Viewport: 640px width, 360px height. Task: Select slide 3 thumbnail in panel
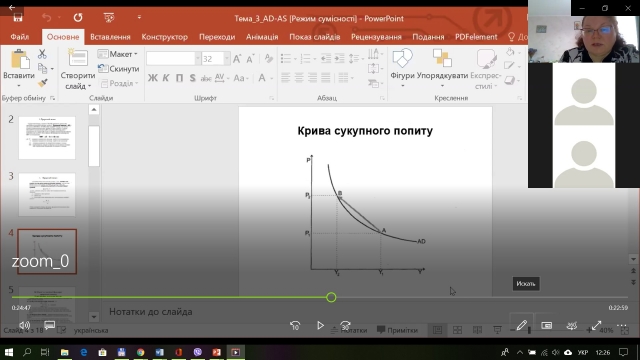pyautogui.click(x=47, y=194)
